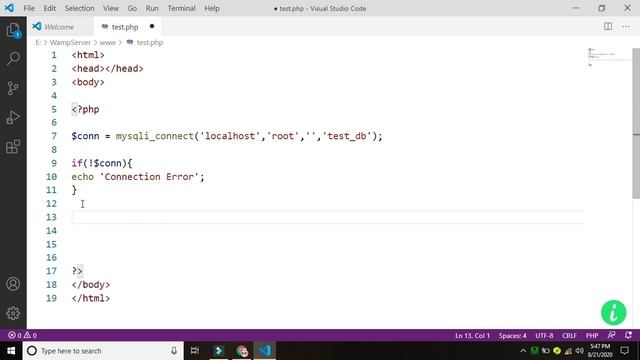640x360 pixels.
Task: Open the Terminal menu
Action: [181, 8]
